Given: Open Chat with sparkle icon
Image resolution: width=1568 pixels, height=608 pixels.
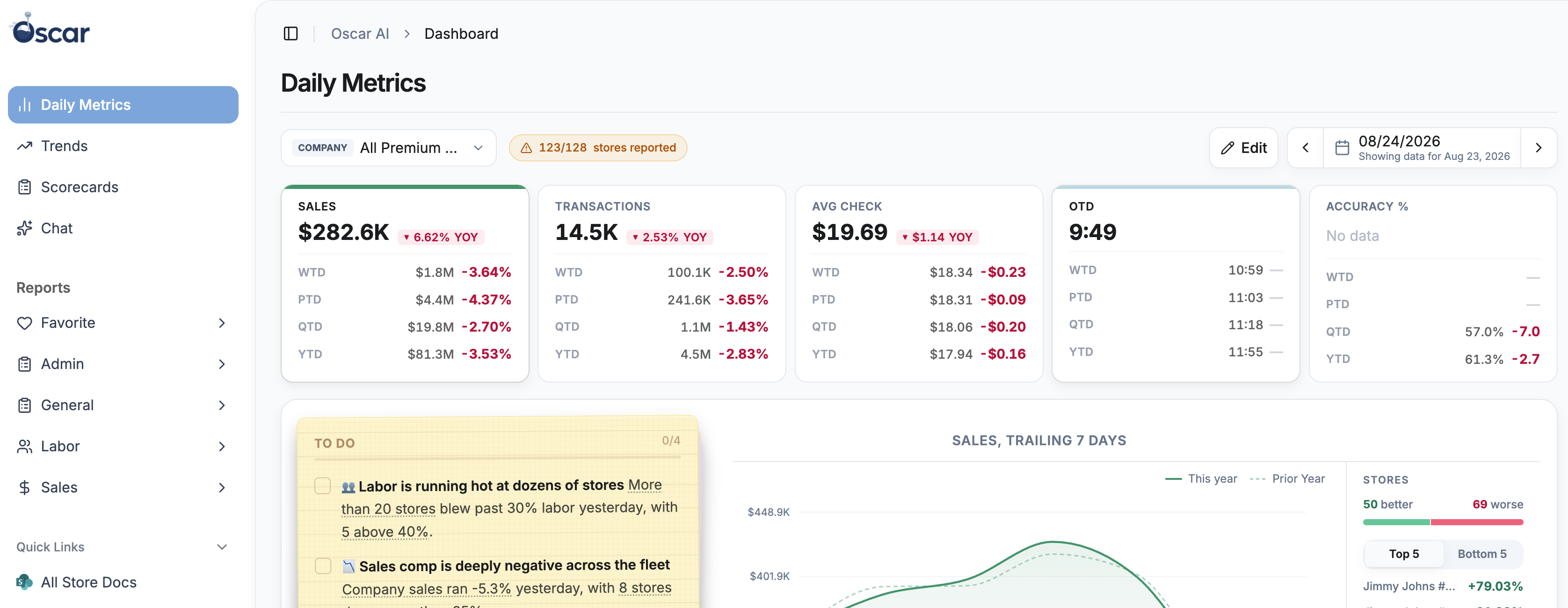Looking at the screenshot, I should pos(123,228).
